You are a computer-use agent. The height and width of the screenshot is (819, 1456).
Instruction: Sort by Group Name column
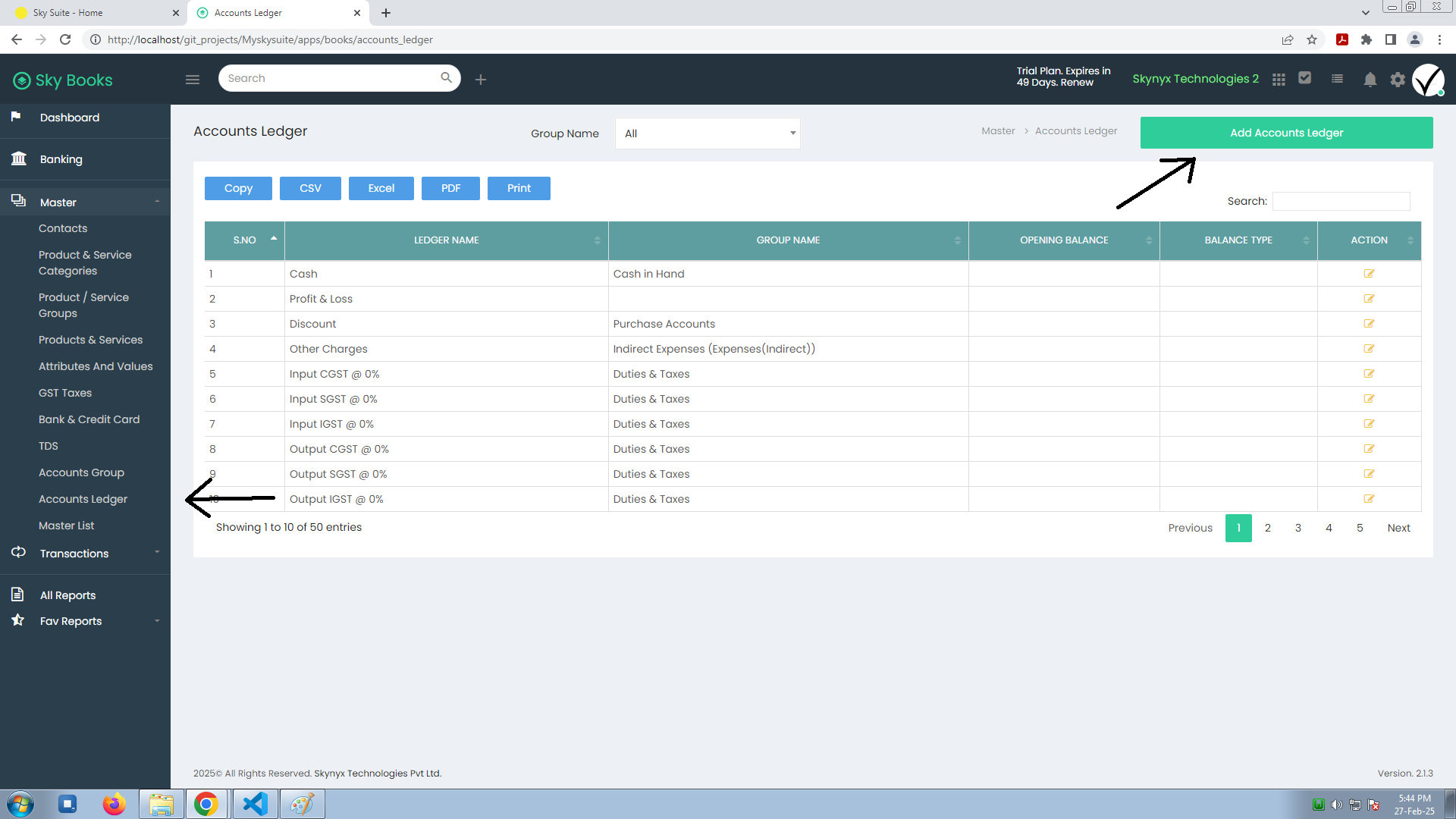click(x=788, y=240)
